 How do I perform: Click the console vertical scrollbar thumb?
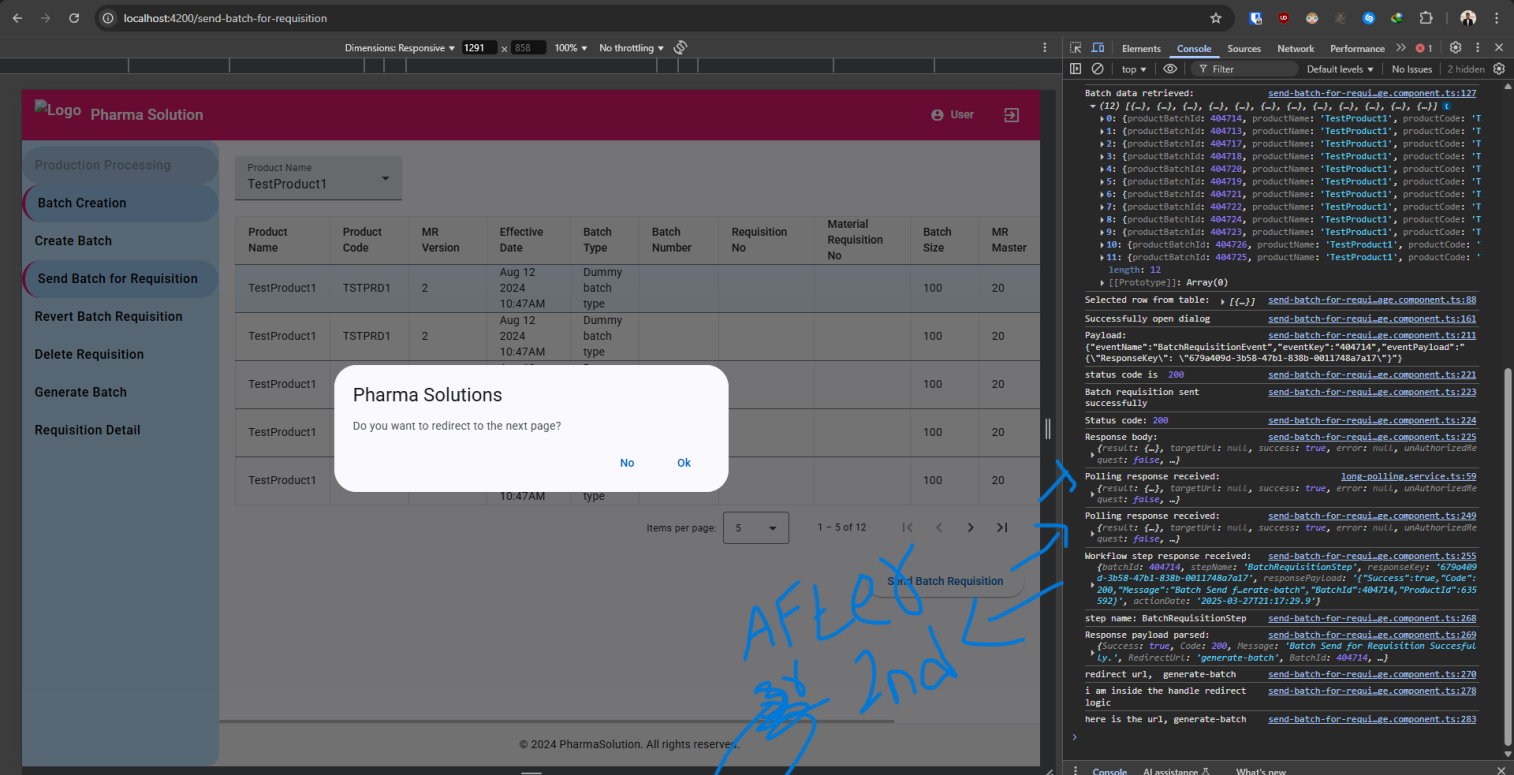click(1509, 558)
